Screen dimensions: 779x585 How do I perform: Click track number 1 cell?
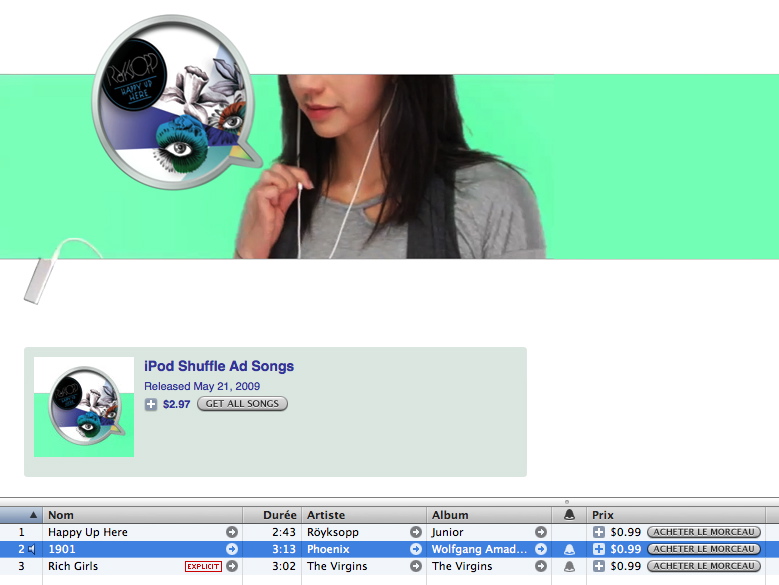point(21,532)
